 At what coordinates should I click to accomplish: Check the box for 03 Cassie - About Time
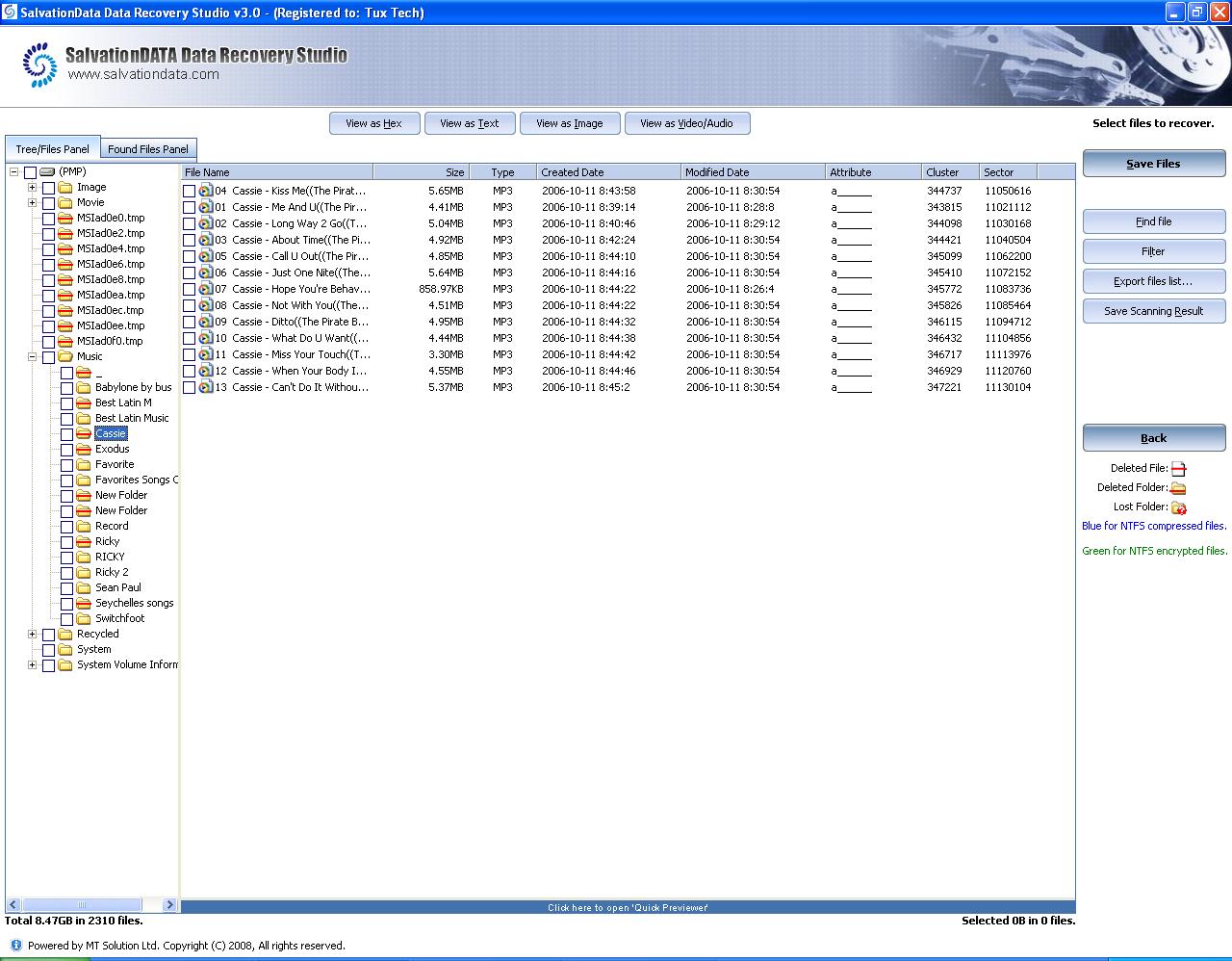(190, 241)
